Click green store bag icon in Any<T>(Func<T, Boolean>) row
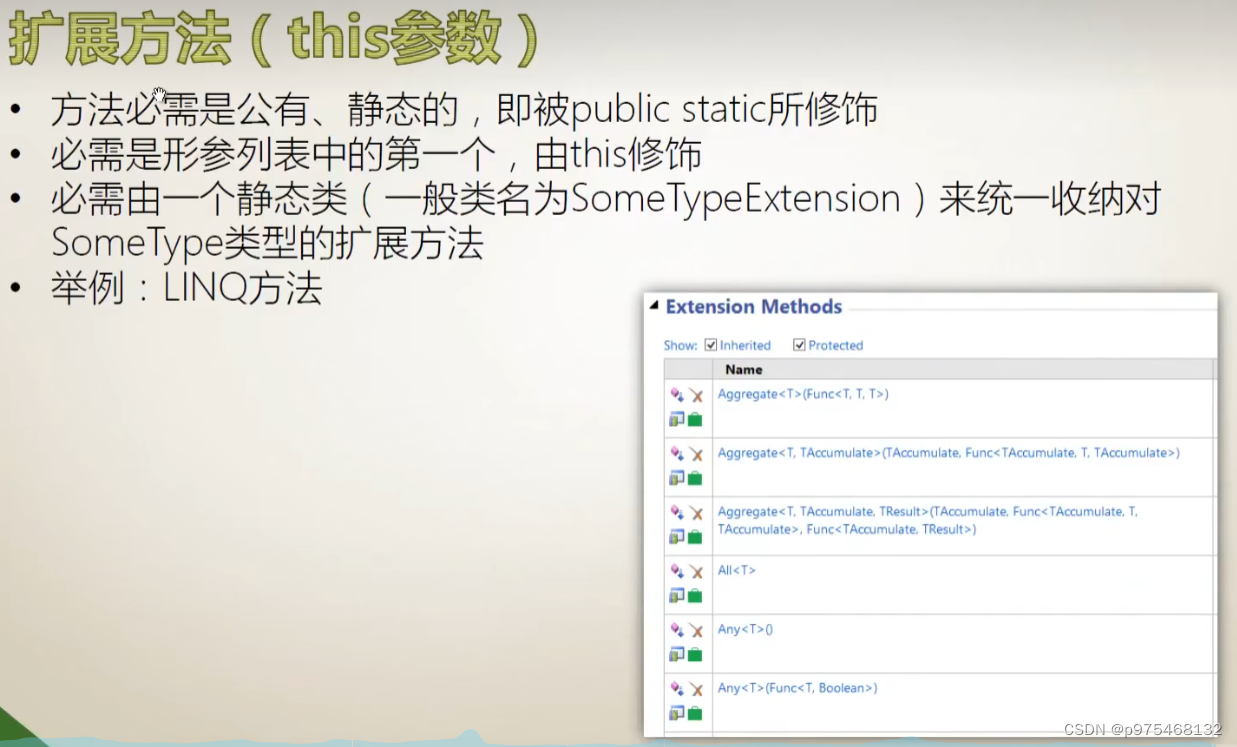 tap(695, 713)
